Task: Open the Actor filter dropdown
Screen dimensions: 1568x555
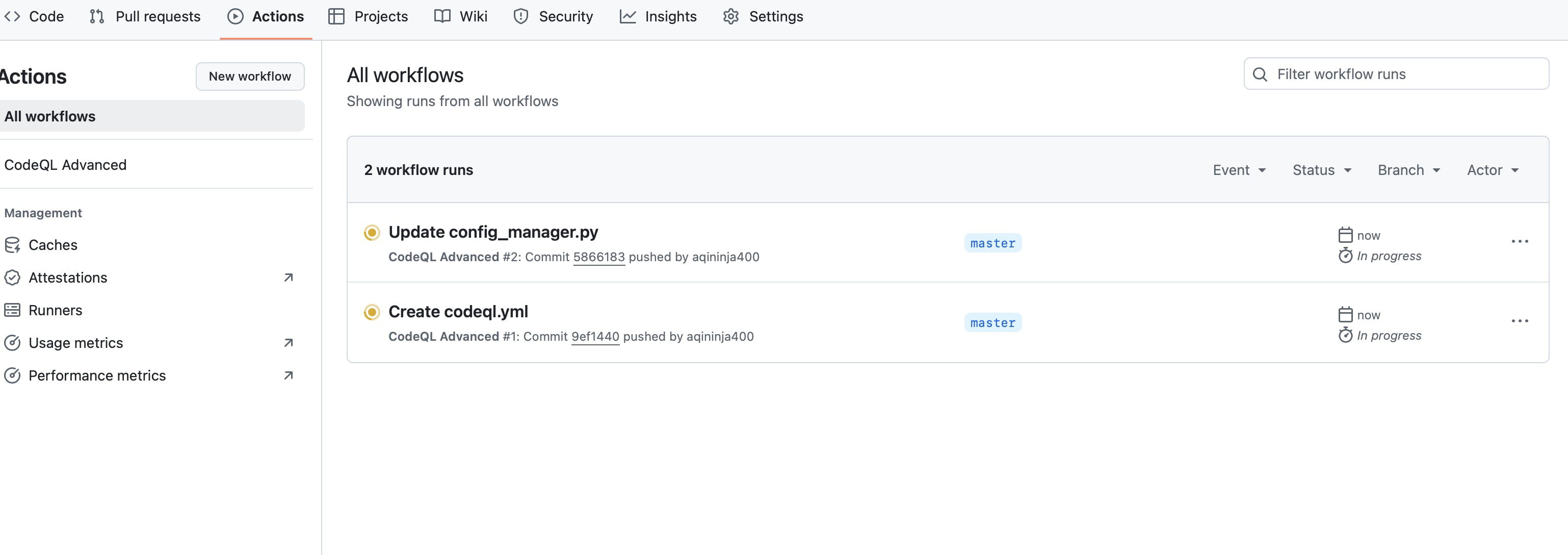Action: coord(1493,170)
